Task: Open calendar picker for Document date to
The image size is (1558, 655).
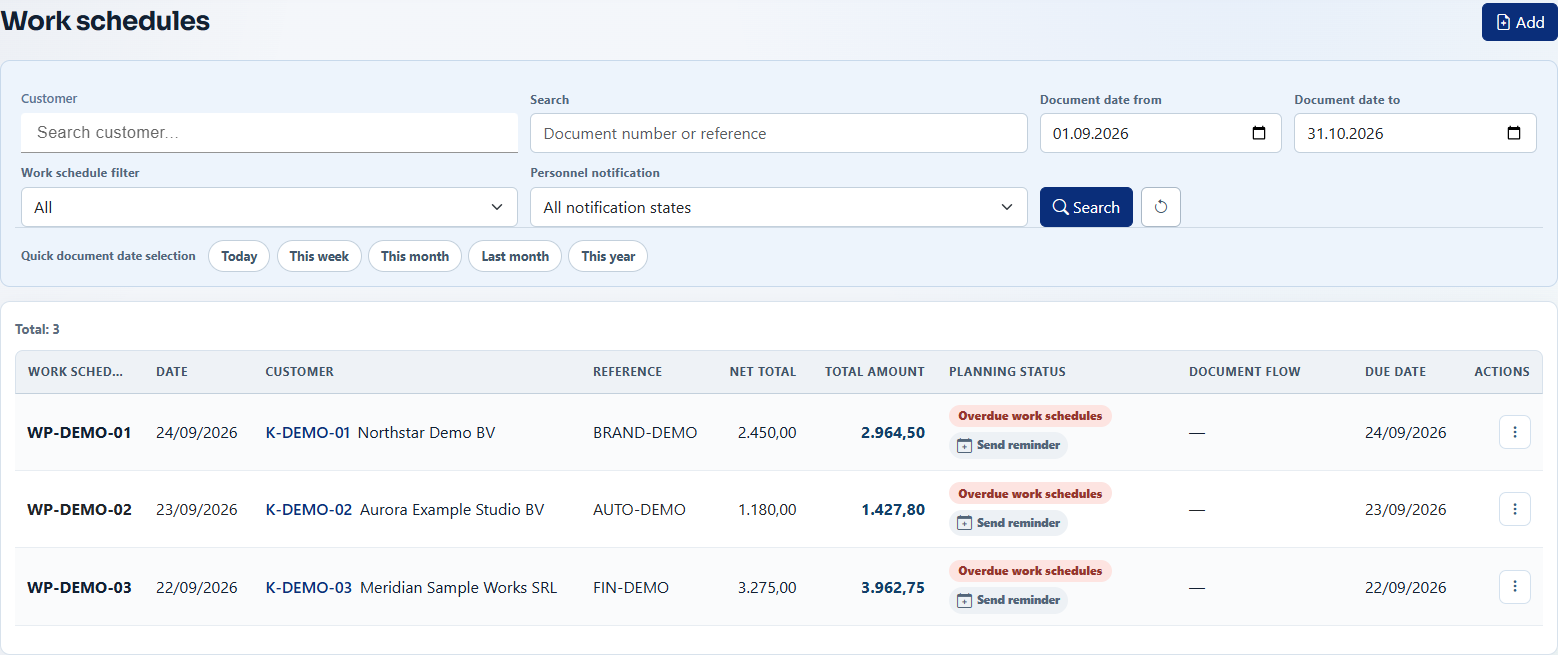Action: pyautogui.click(x=1514, y=133)
